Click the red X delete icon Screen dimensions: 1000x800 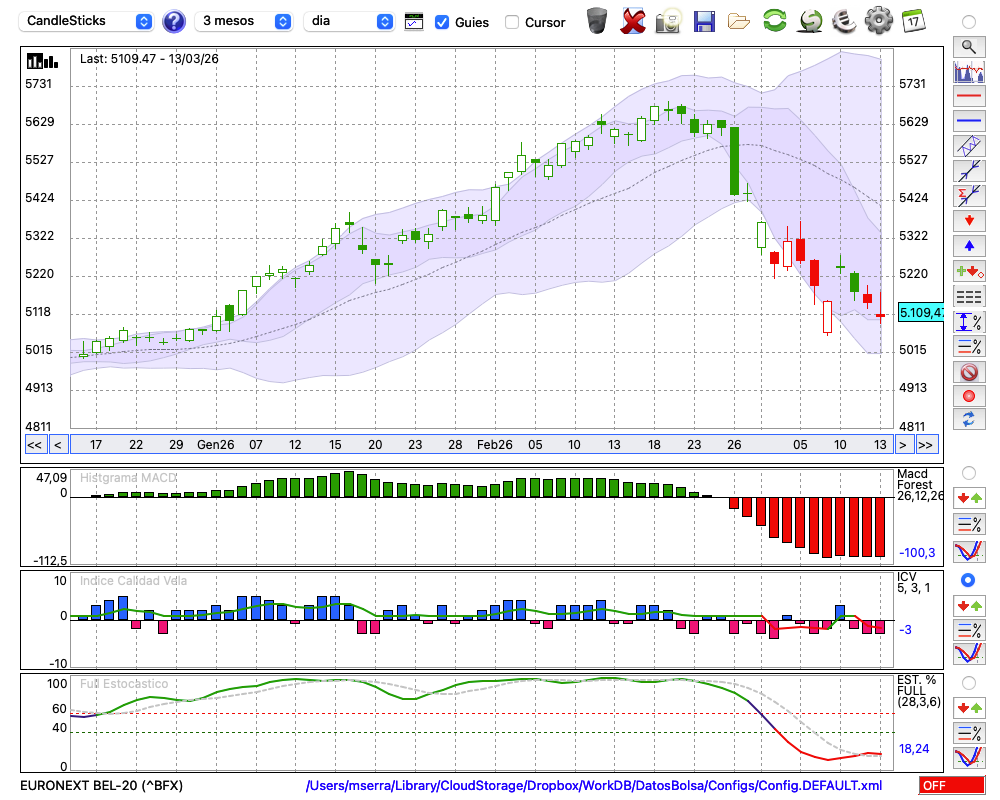click(633, 21)
